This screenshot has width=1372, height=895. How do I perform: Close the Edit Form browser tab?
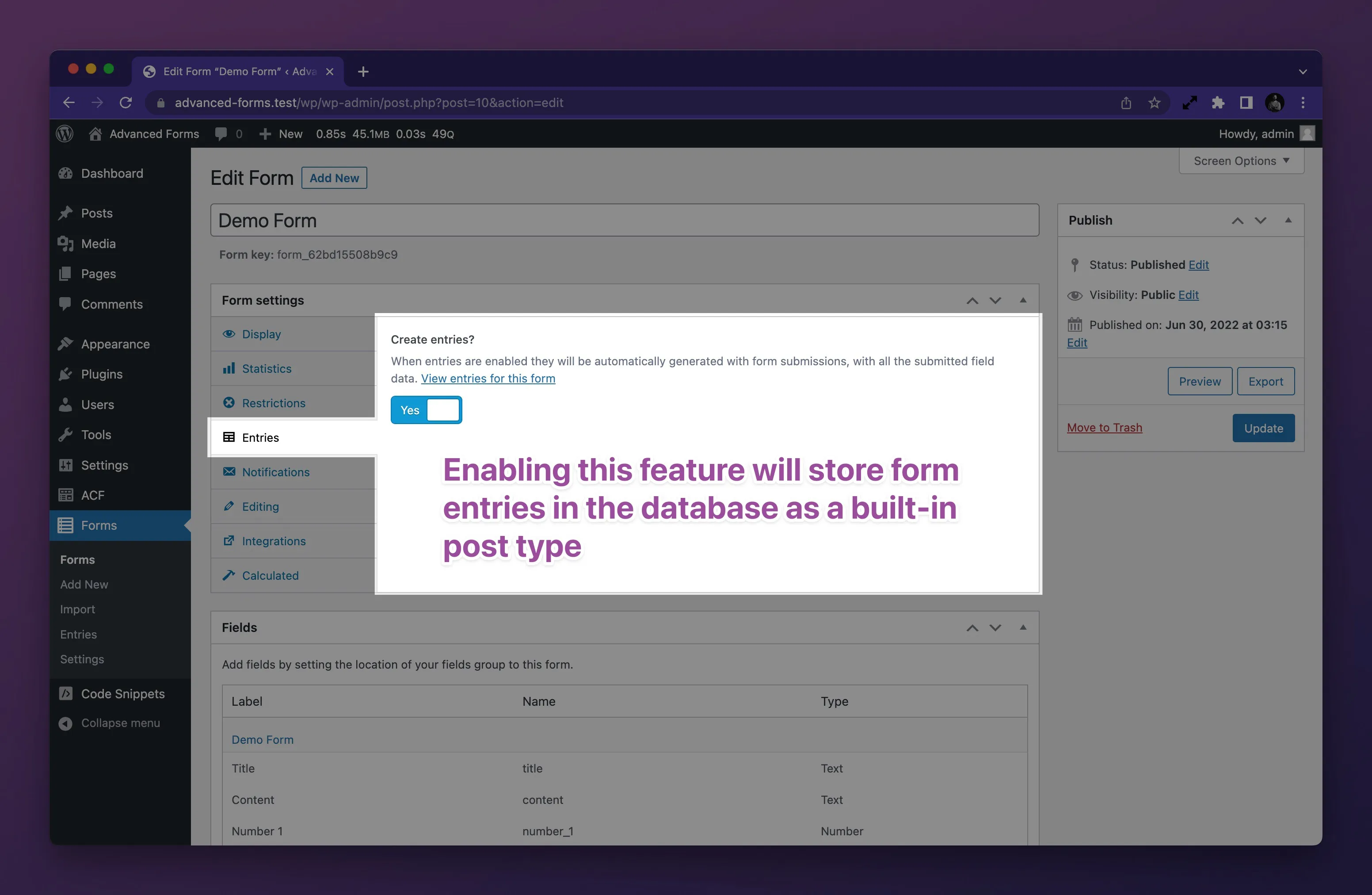point(330,72)
